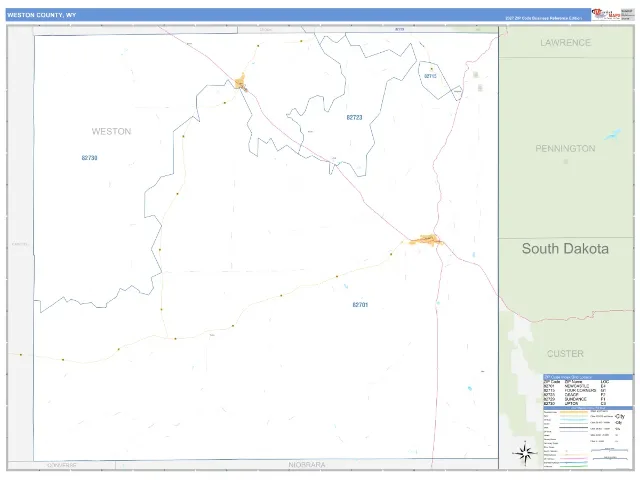This screenshot has height=480, width=640.
Task: Click the blue lake in Pennington County
Action: [x=612, y=134]
